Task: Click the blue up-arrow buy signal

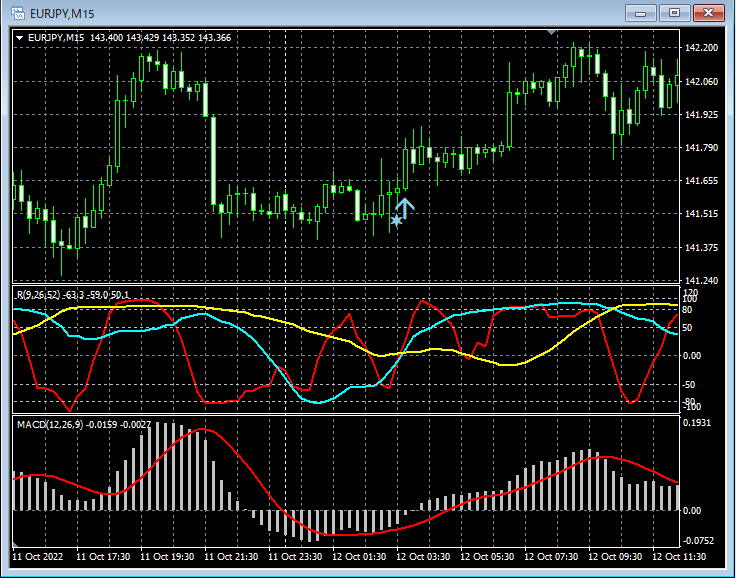Action: click(404, 207)
